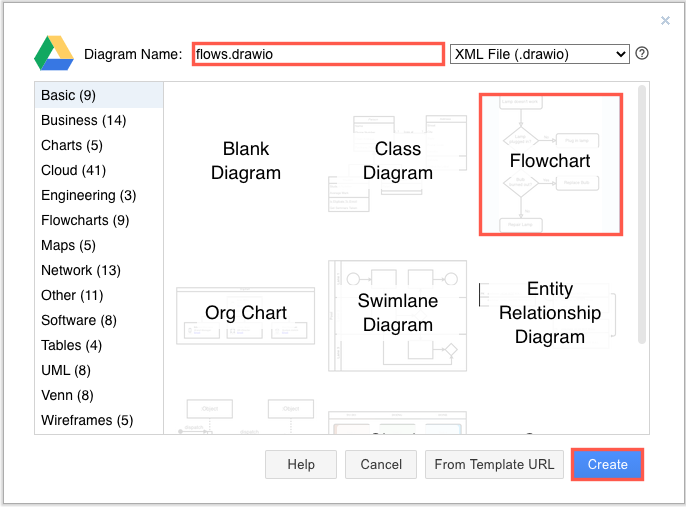
Task: Open the Tables (4) category
Action: point(99,345)
